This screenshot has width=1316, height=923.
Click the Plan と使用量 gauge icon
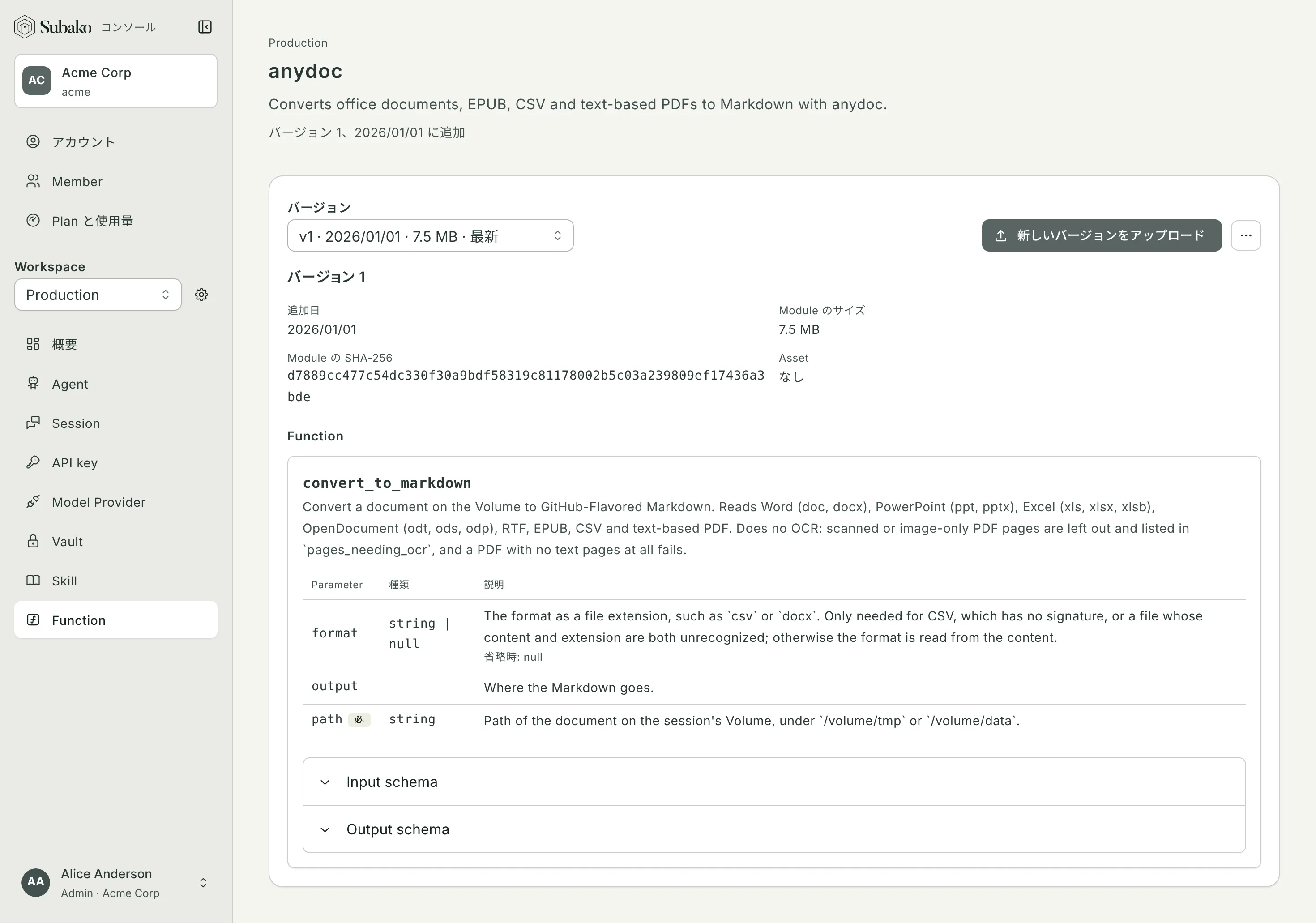(x=33, y=221)
